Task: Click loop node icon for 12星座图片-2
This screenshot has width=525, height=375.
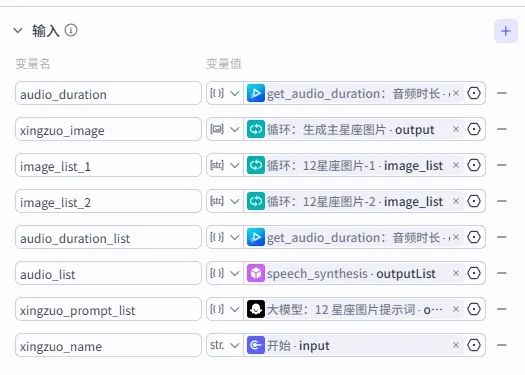Action: tap(256, 201)
